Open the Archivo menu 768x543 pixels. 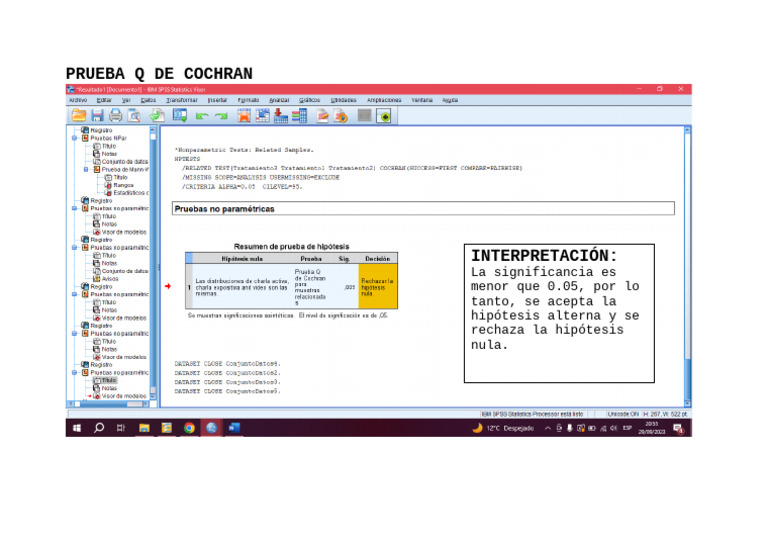point(78,100)
